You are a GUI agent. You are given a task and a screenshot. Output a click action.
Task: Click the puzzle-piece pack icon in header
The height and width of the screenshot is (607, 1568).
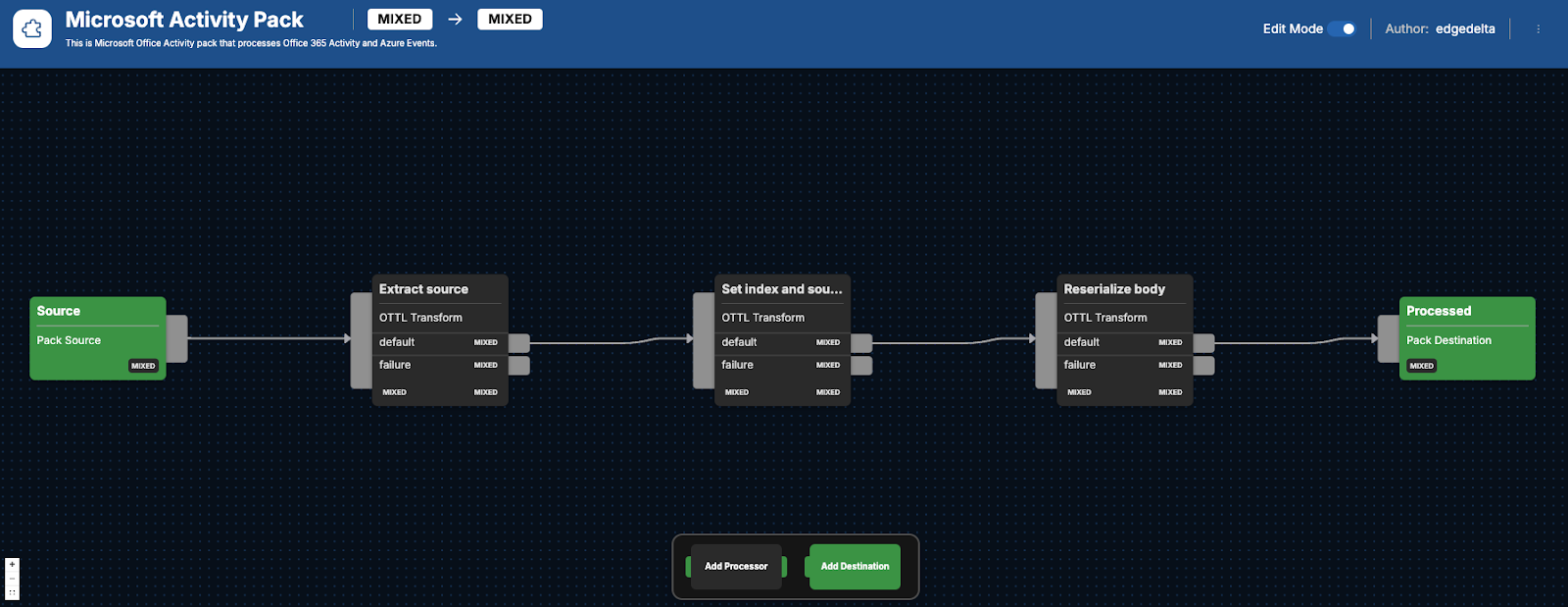pos(32,29)
